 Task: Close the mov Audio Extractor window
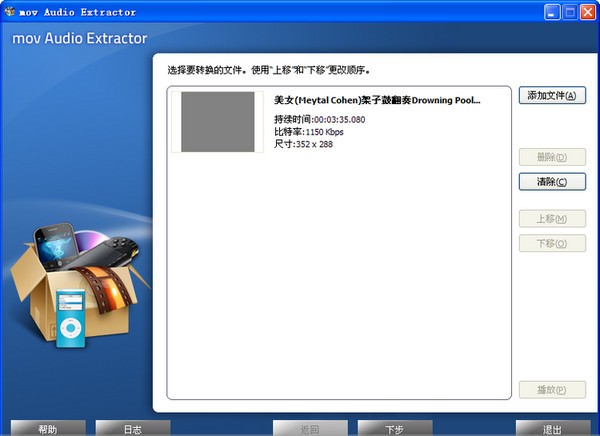coord(588,12)
